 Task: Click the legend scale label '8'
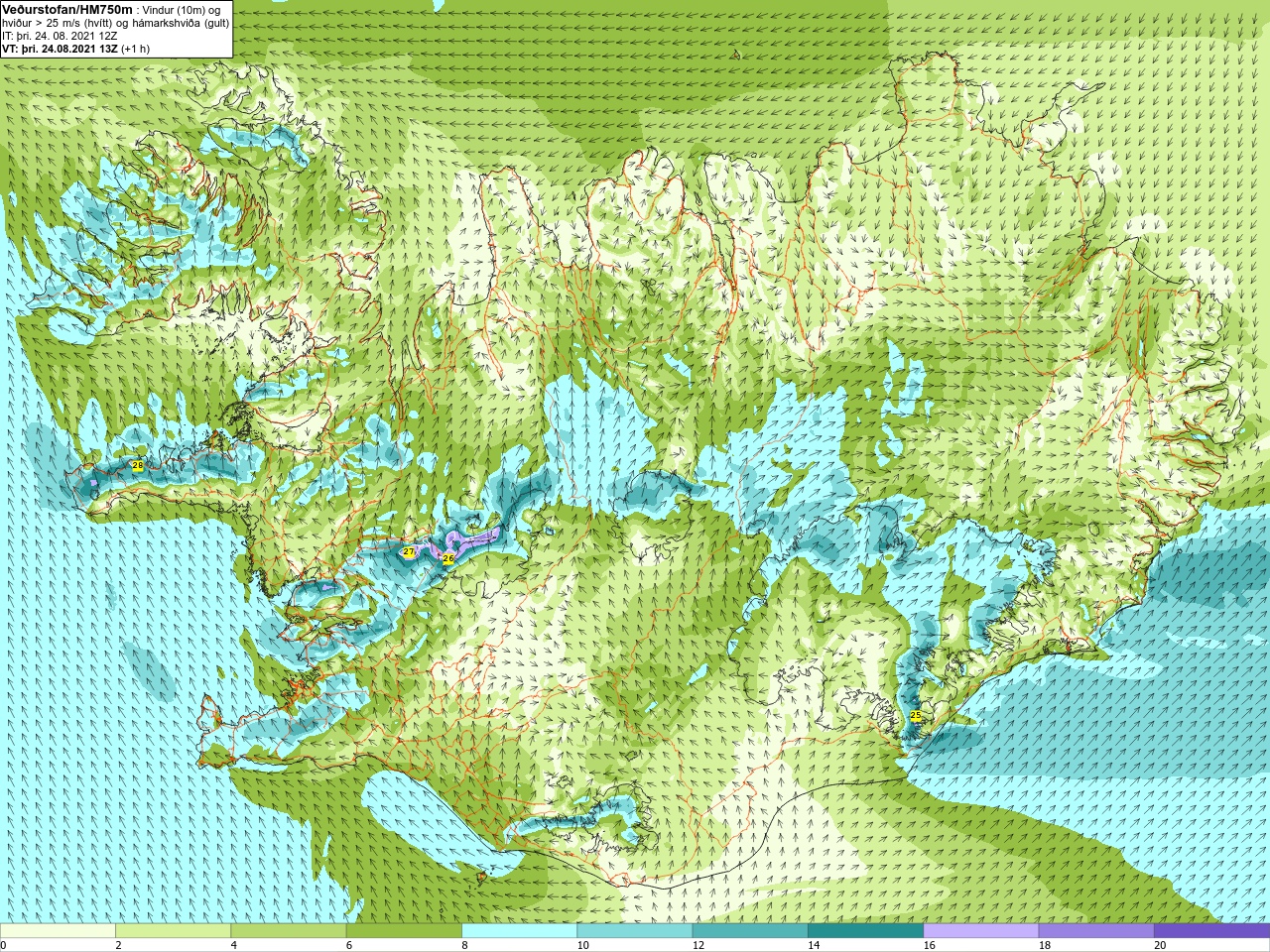point(464,945)
